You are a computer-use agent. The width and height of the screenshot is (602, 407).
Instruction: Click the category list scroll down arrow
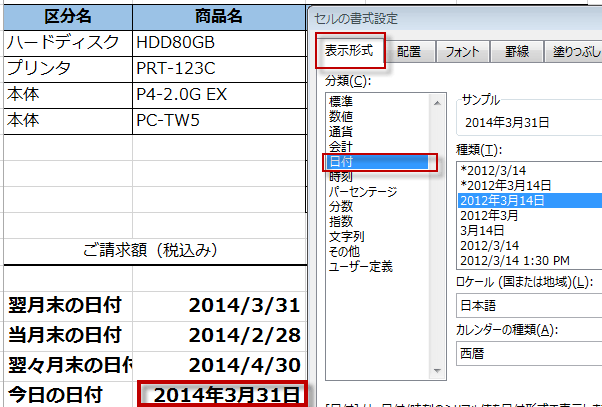[x=437, y=371]
